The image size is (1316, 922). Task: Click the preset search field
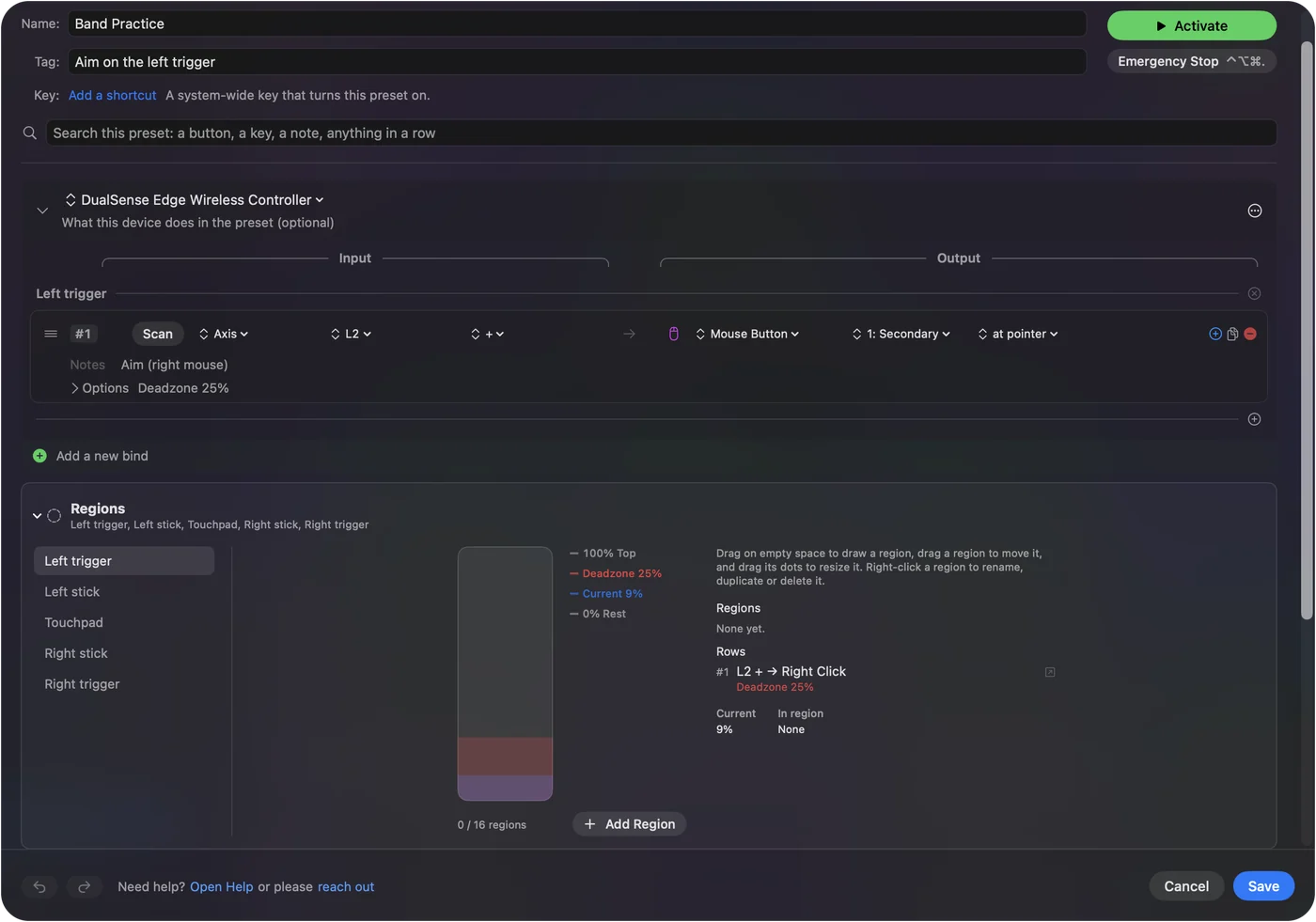click(x=662, y=133)
